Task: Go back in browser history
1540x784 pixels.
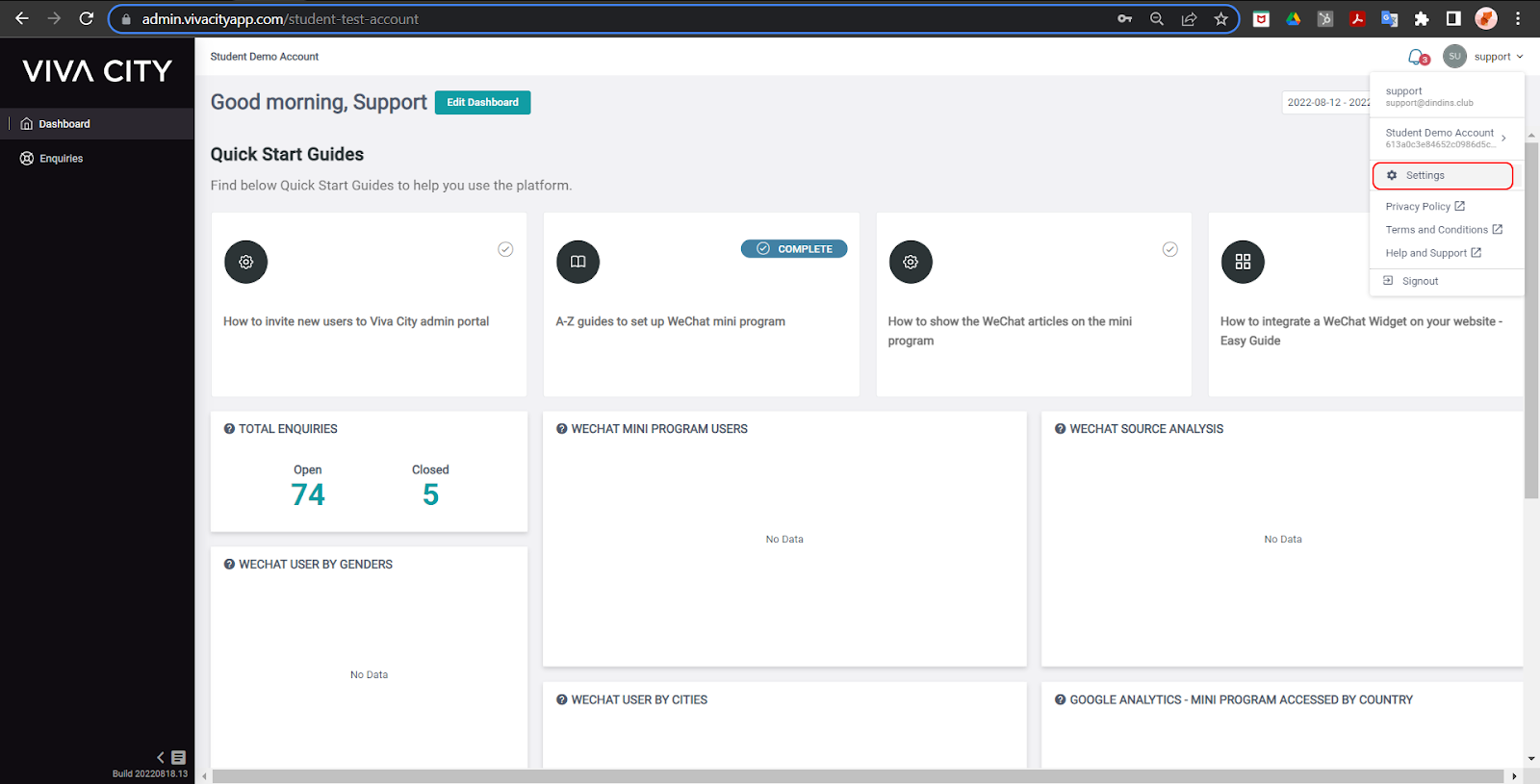Action: tap(21, 18)
